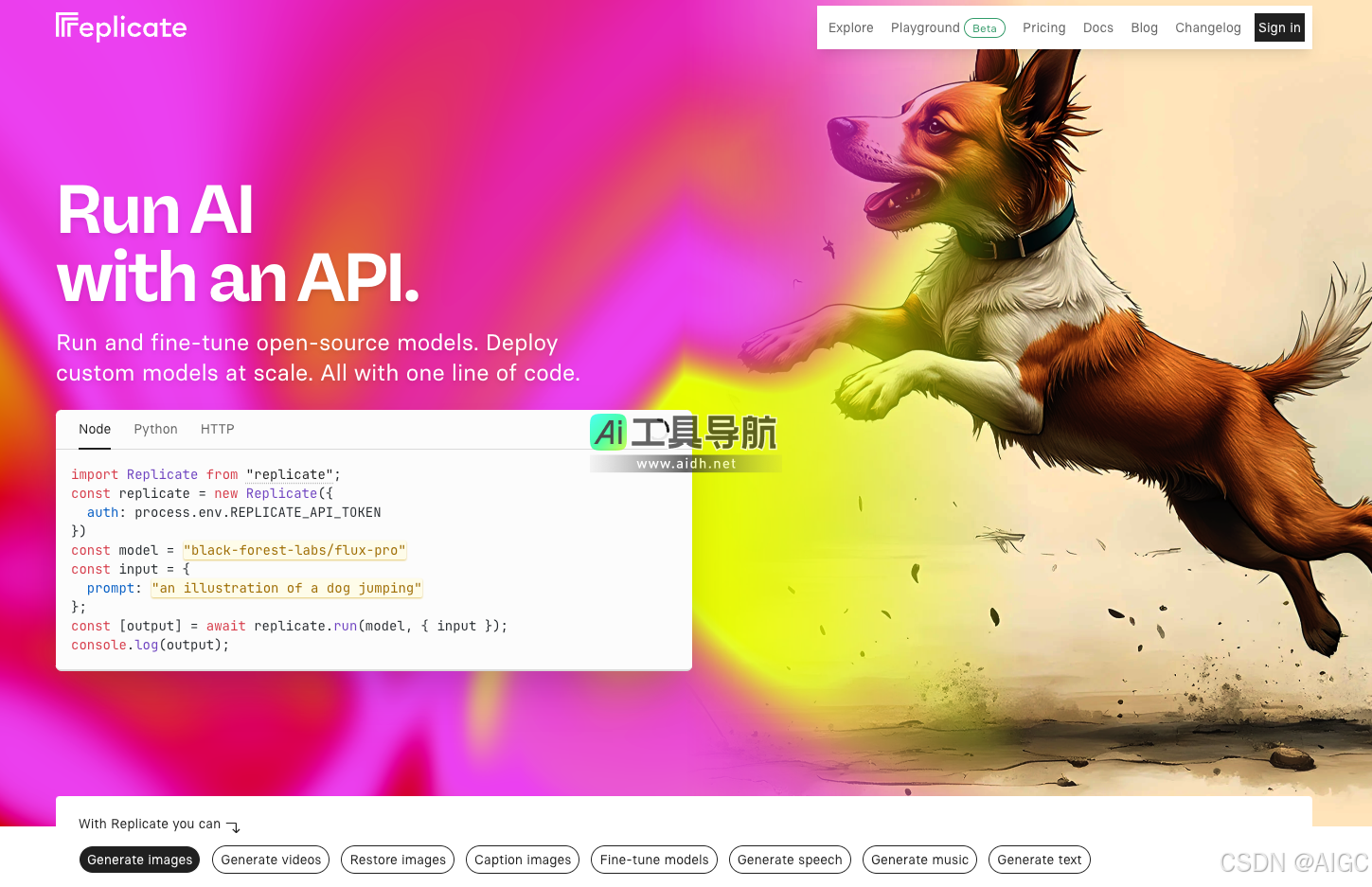Select the Node code tab
The height and width of the screenshot is (887, 1372).
95,430
